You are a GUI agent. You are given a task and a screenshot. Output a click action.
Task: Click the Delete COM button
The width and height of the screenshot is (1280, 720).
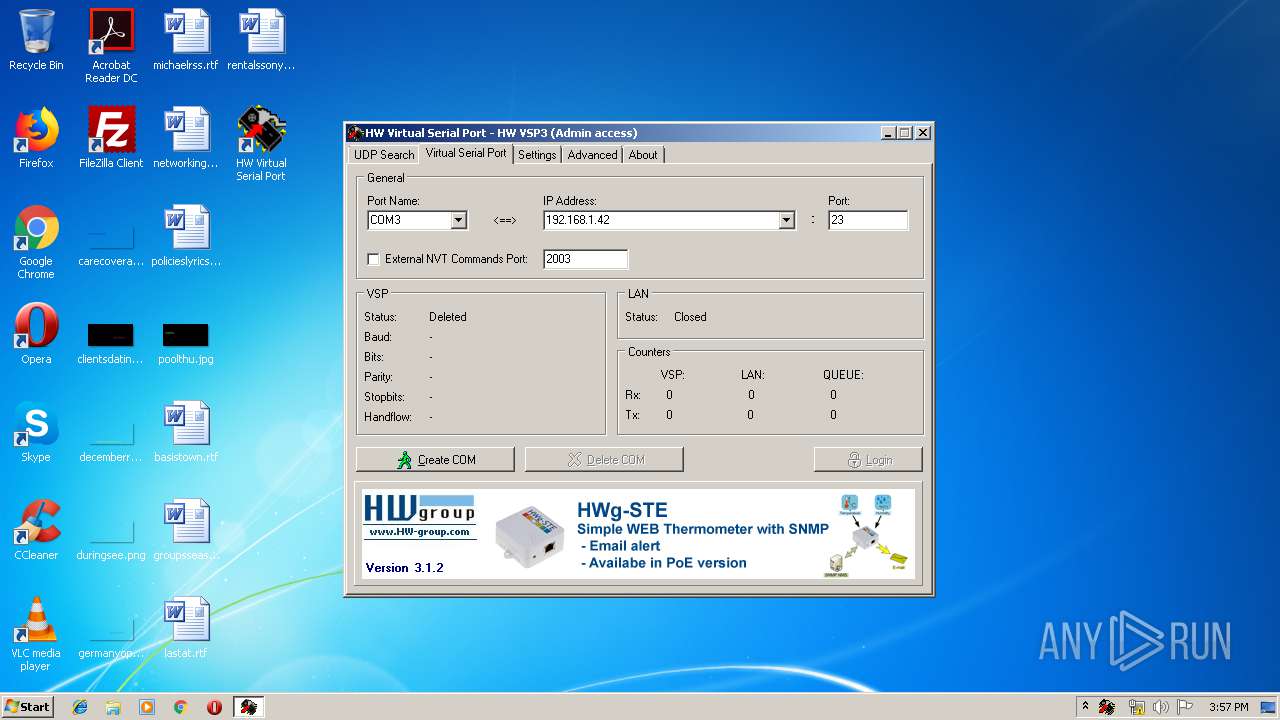(604, 460)
